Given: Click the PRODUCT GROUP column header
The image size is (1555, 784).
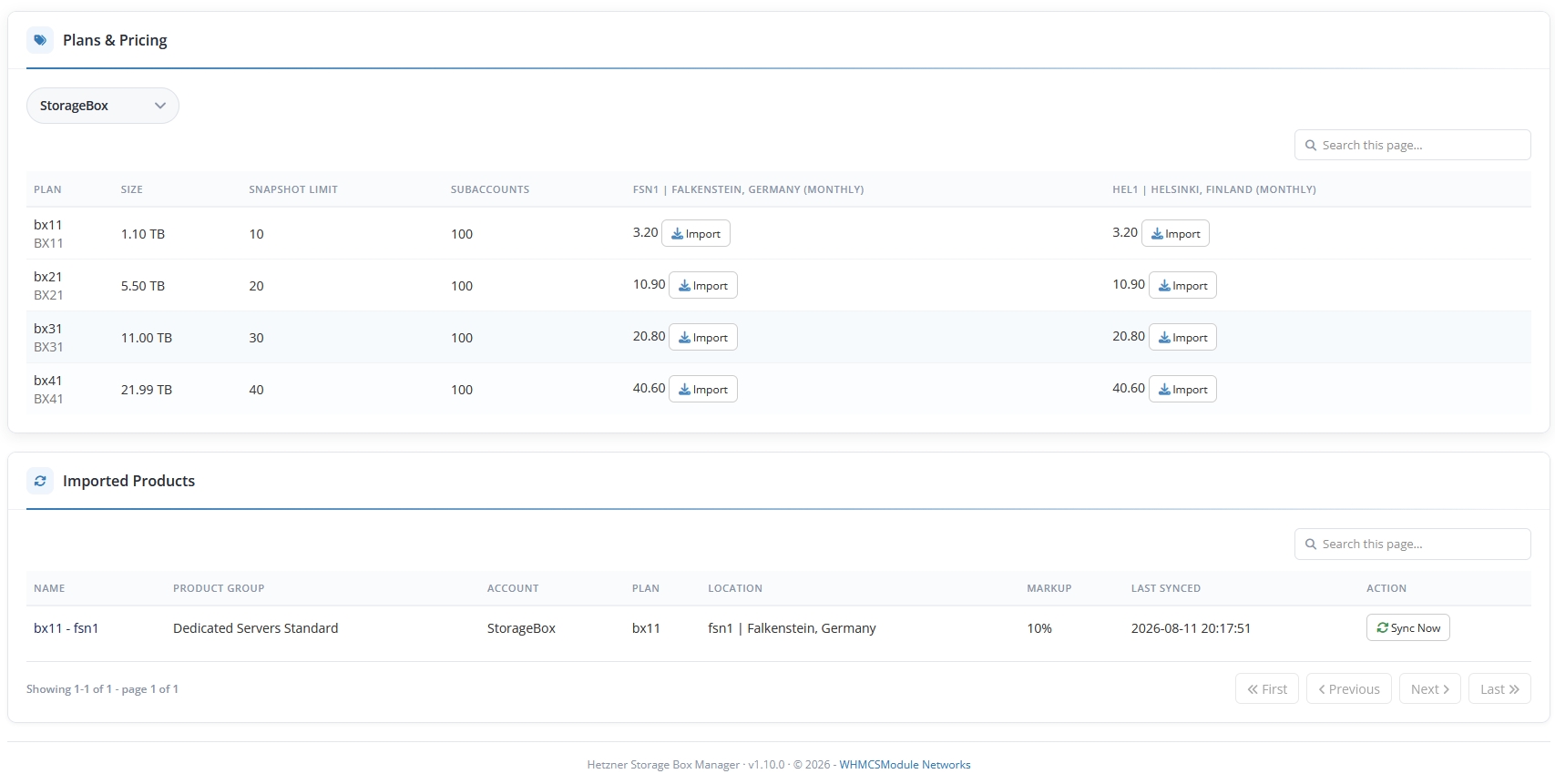Looking at the screenshot, I should pyautogui.click(x=219, y=589).
